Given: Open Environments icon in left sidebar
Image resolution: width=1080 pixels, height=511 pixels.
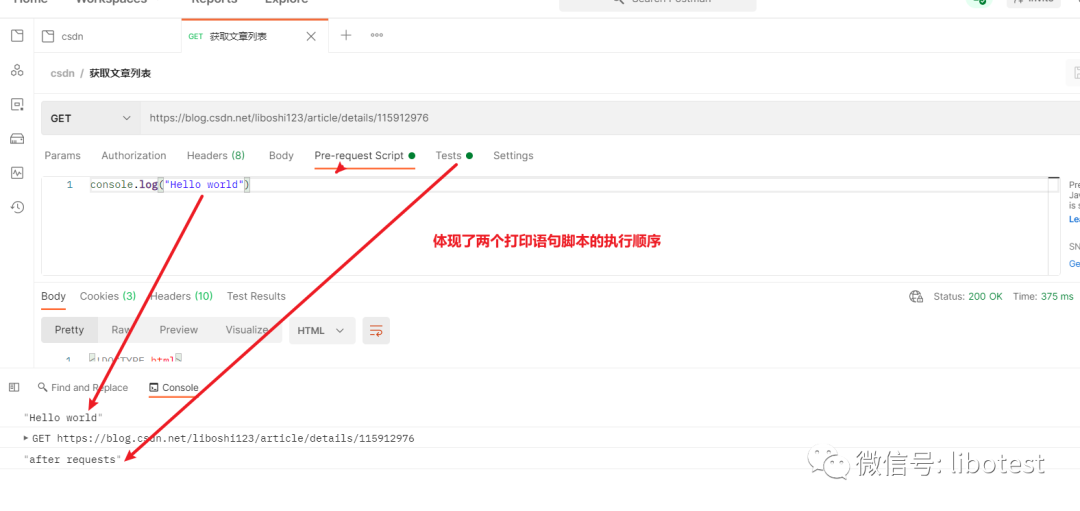Looking at the screenshot, I should point(17,105).
